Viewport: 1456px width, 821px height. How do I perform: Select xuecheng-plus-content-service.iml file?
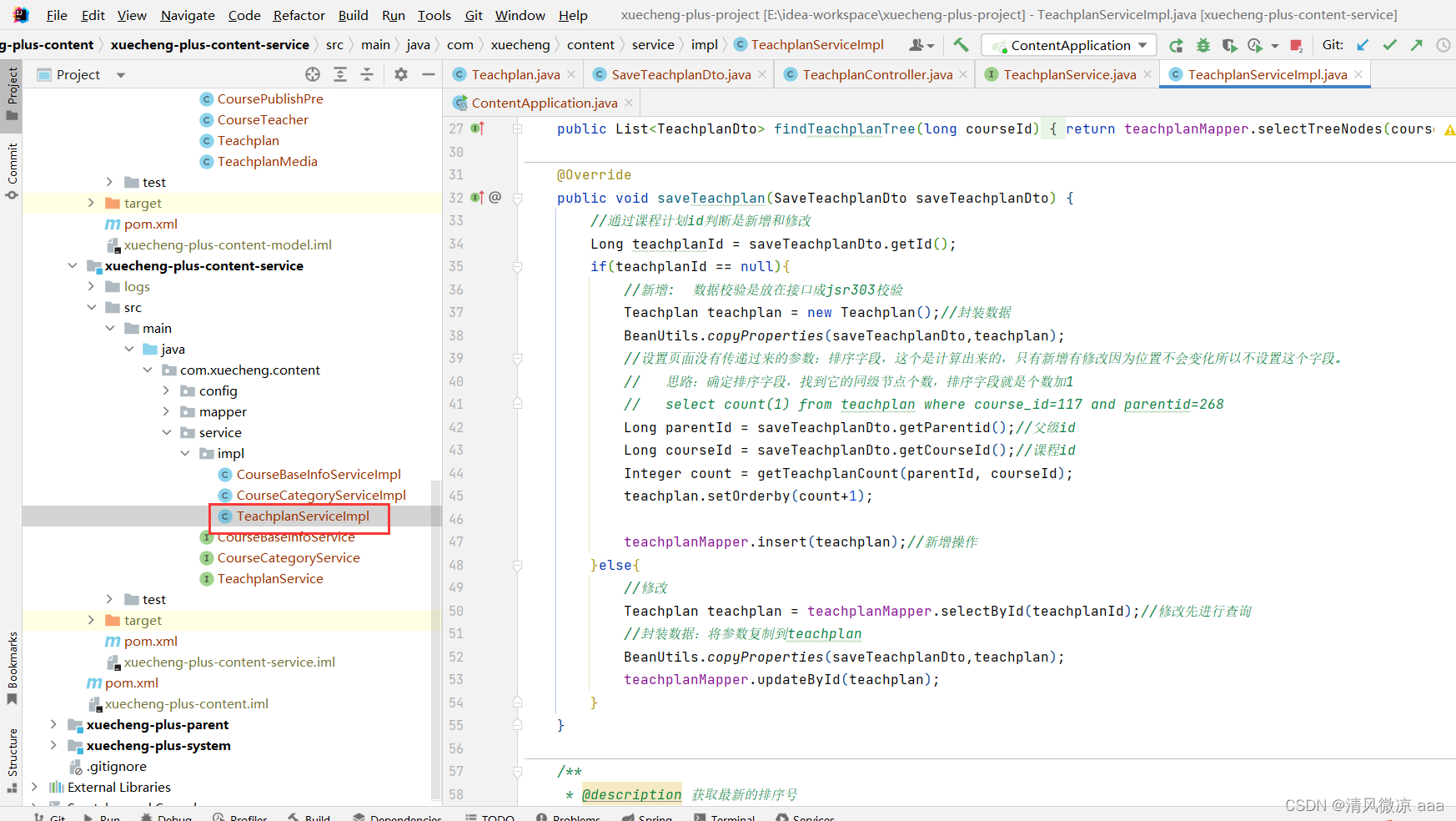(x=229, y=662)
